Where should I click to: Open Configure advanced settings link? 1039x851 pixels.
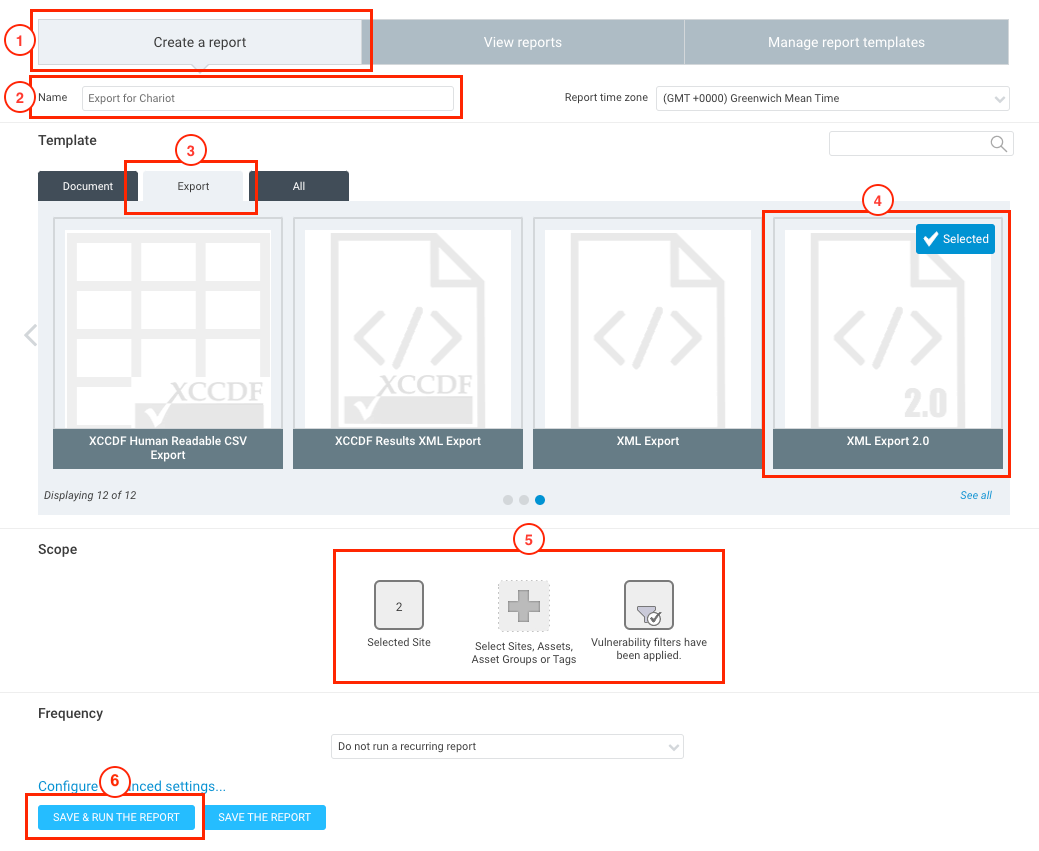pos(132,786)
